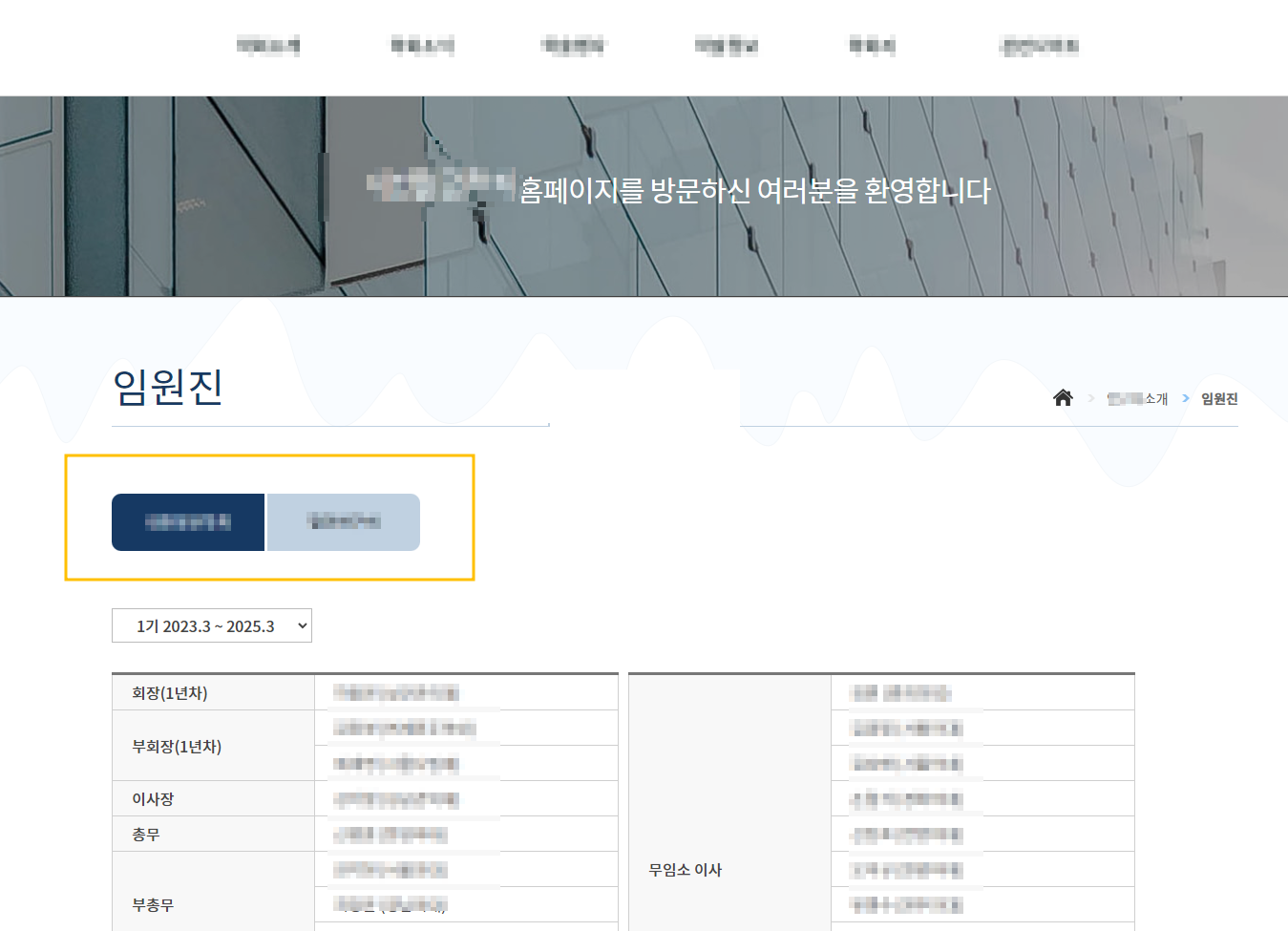Open the fifth top navigation menu item
This screenshot has width=1288, height=931.
point(870,46)
